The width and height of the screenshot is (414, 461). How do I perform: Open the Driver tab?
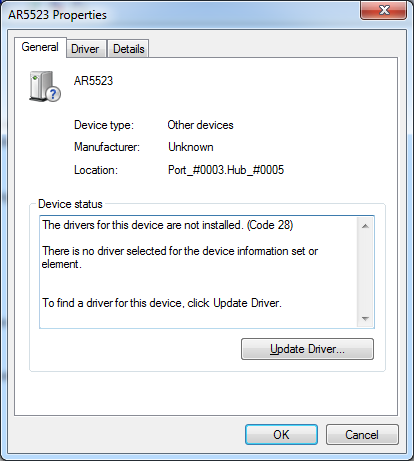[85, 49]
